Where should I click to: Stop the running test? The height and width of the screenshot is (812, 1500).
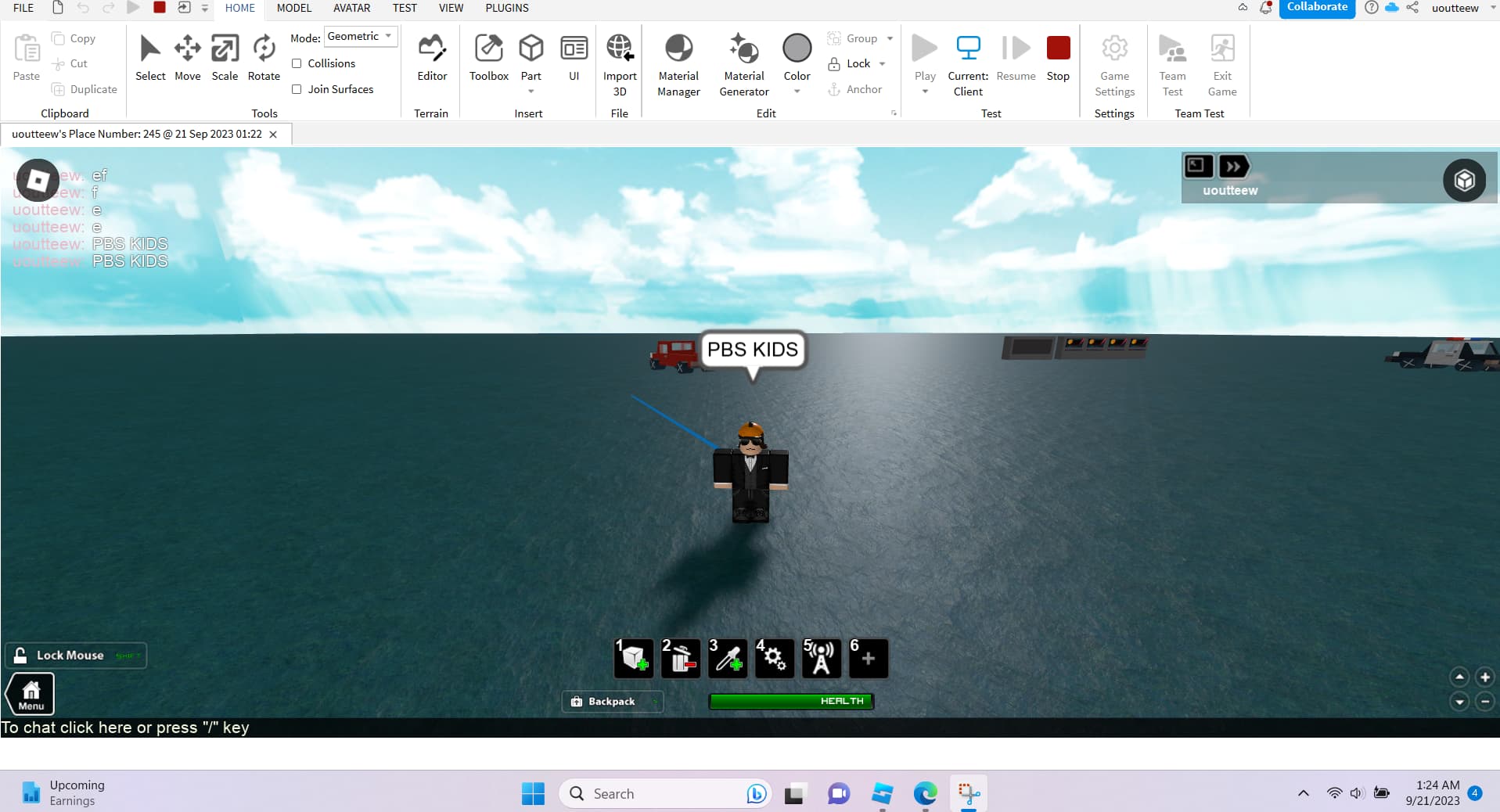1058,57
